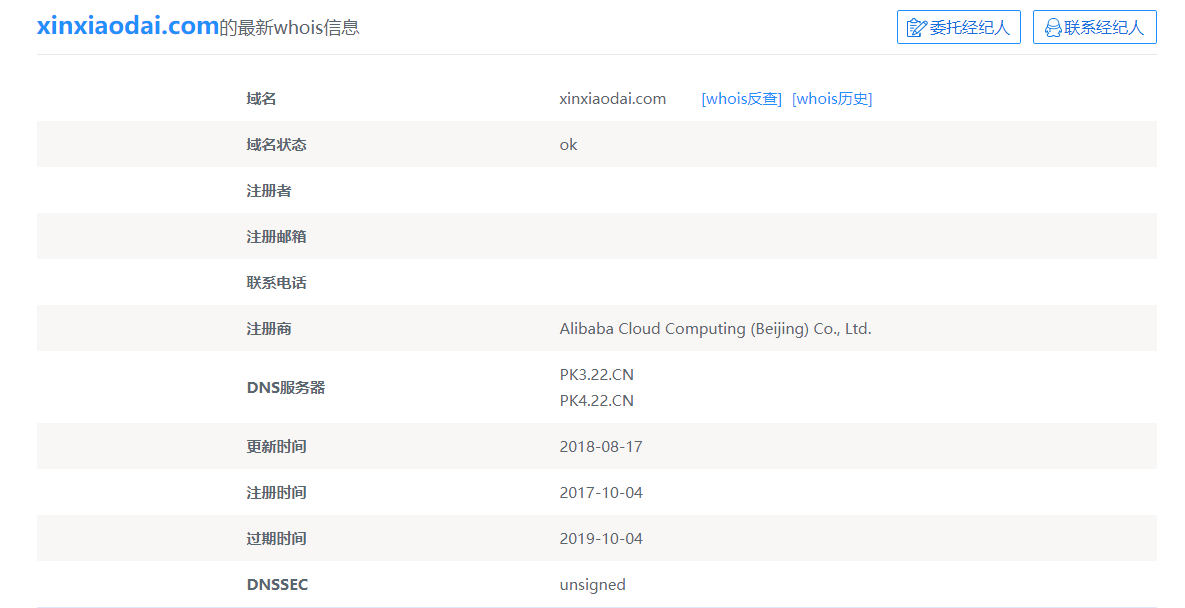This screenshot has height=608, width=1185.
Task: Open the [whois反查] link
Action: point(741,99)
